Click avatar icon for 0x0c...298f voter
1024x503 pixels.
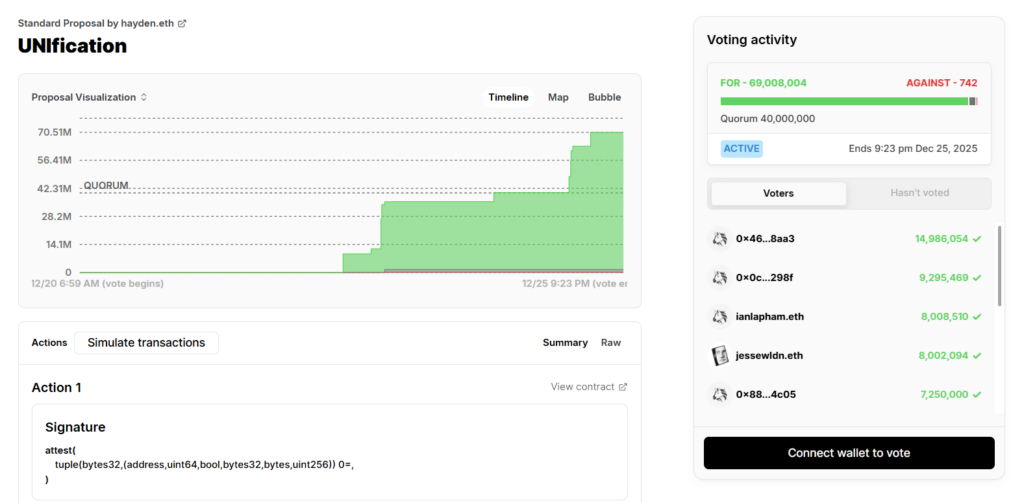coord(719,277)
